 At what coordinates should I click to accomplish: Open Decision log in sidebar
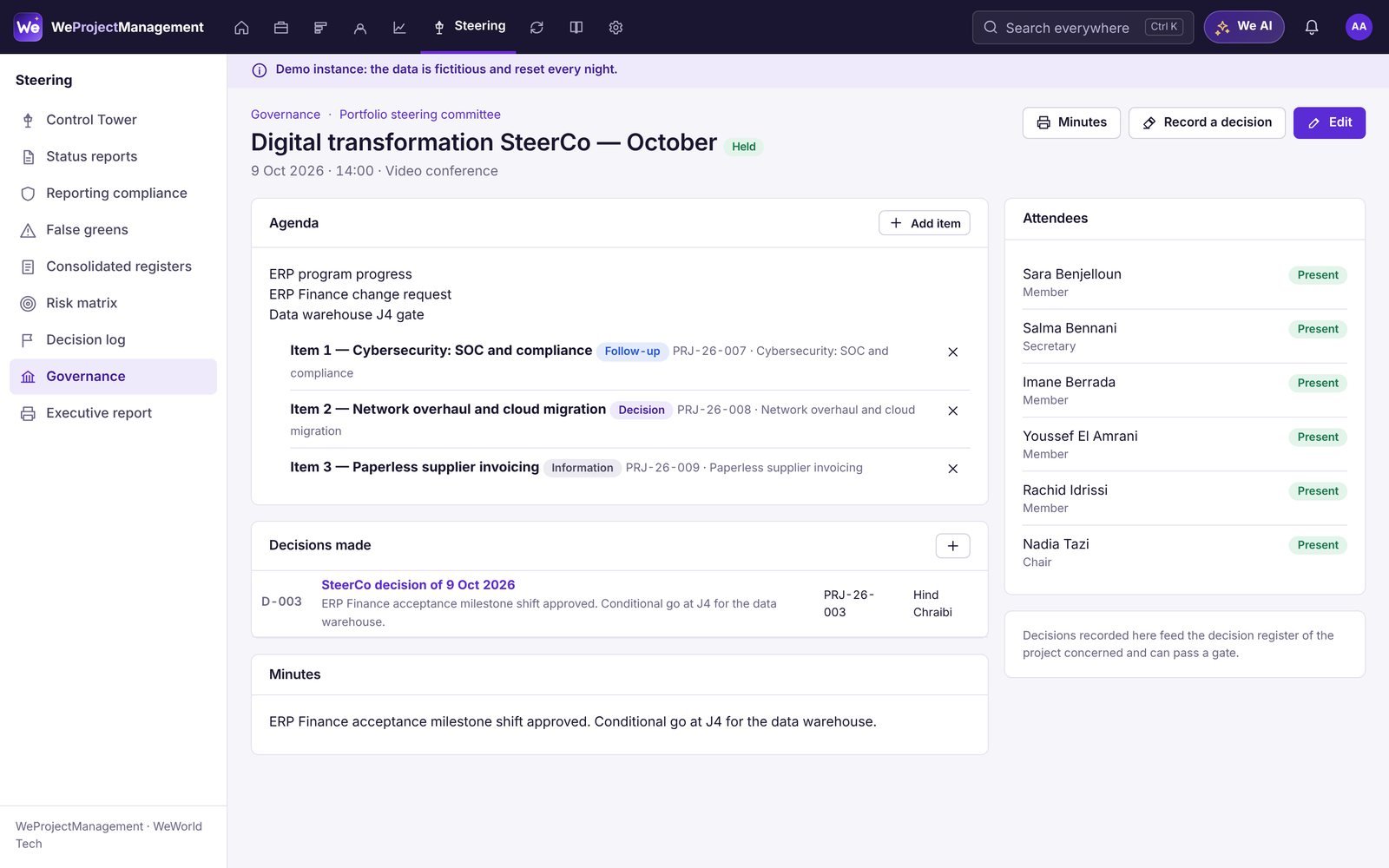tap(113, 339)
